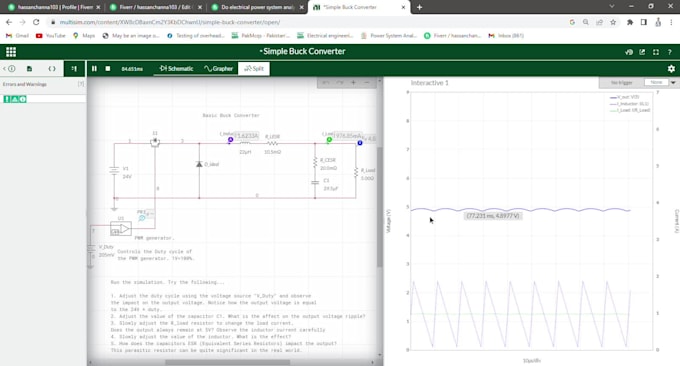The height and width of the screenshot is (366, 680).
Task: Switch to the Grapher view tab
Action: coord(219,69)
